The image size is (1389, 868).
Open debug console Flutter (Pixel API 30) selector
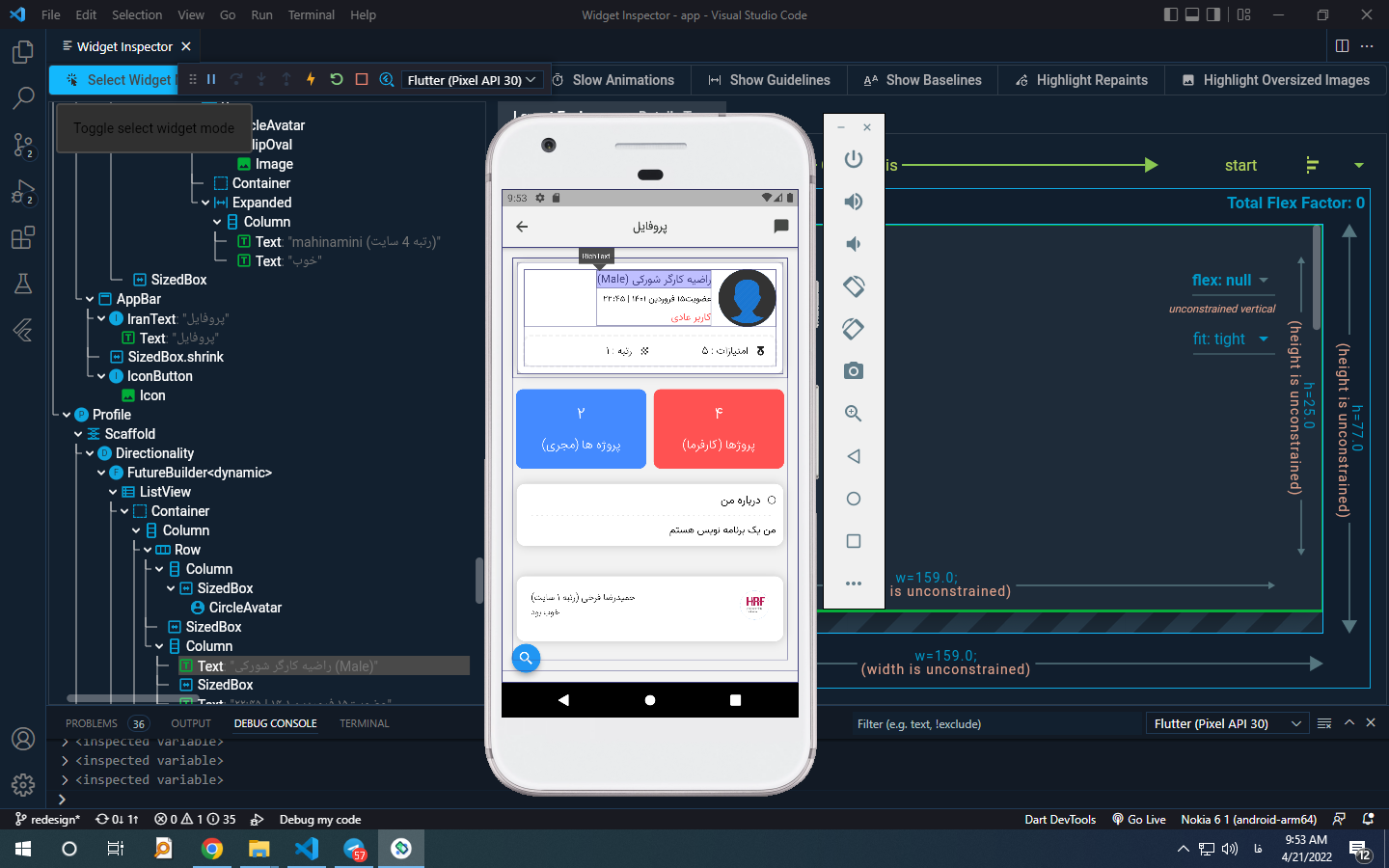[1226, 724]
